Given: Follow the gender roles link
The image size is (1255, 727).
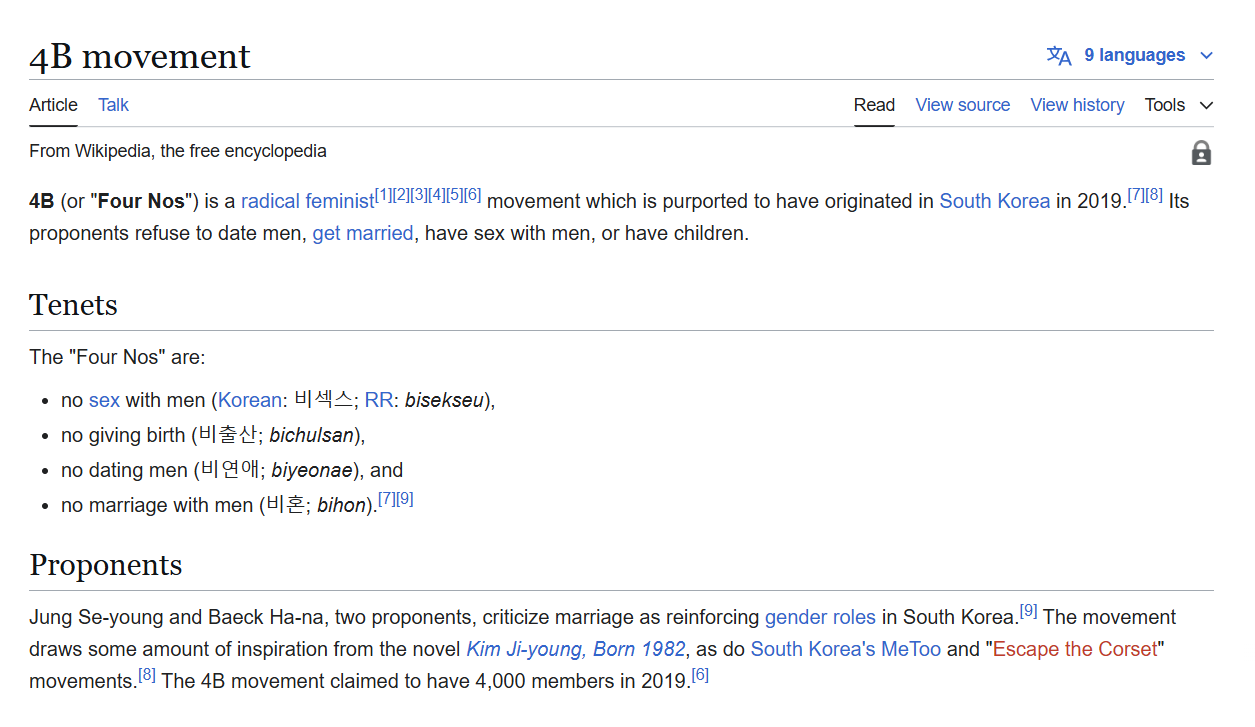Looking at the screenshot, I should tap(820, 617).
